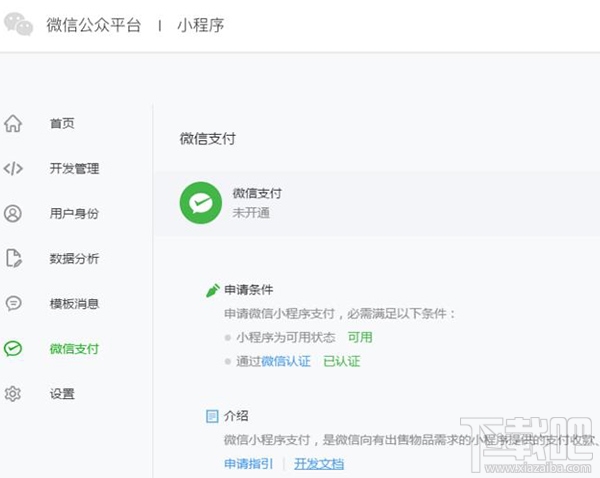Viewport: 600px width, 478px height.
Task: Open 设置 menu item
Action: coord(62,394)
